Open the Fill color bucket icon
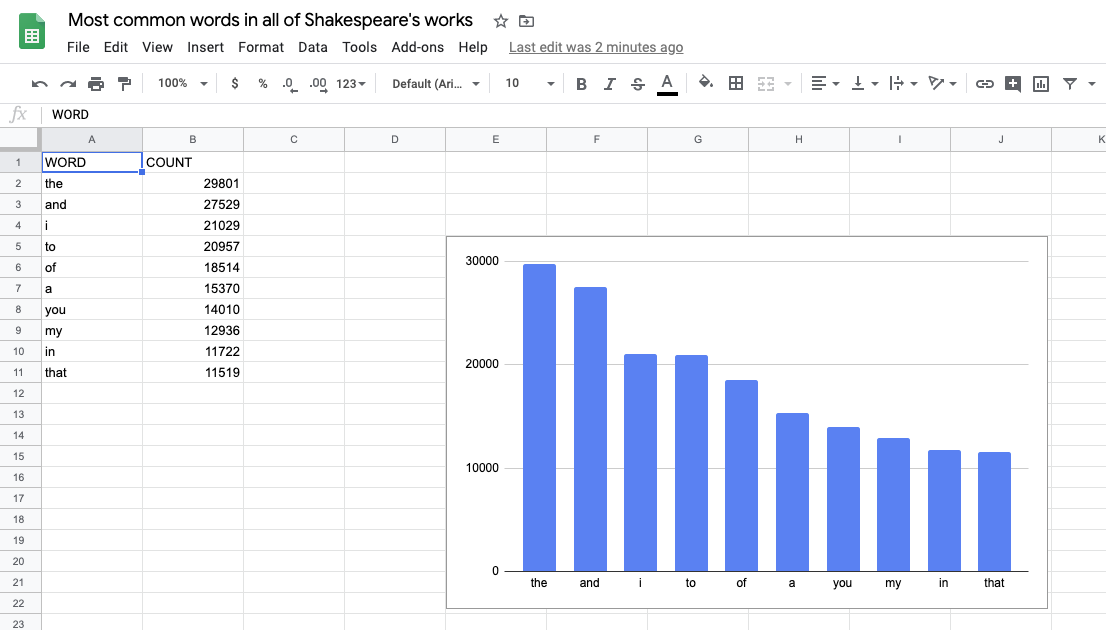 click(705, 83)
